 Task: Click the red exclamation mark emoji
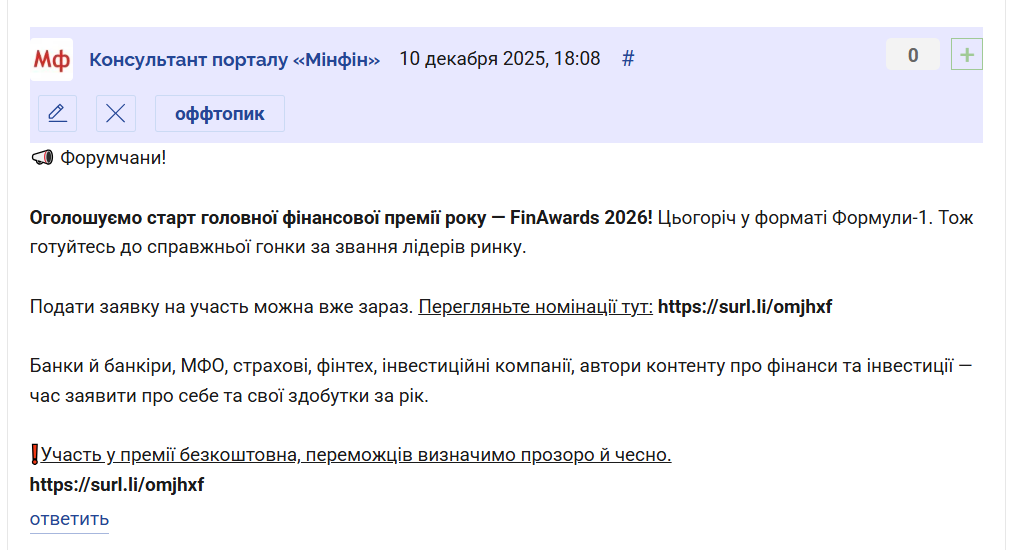[x=35, y=455]
